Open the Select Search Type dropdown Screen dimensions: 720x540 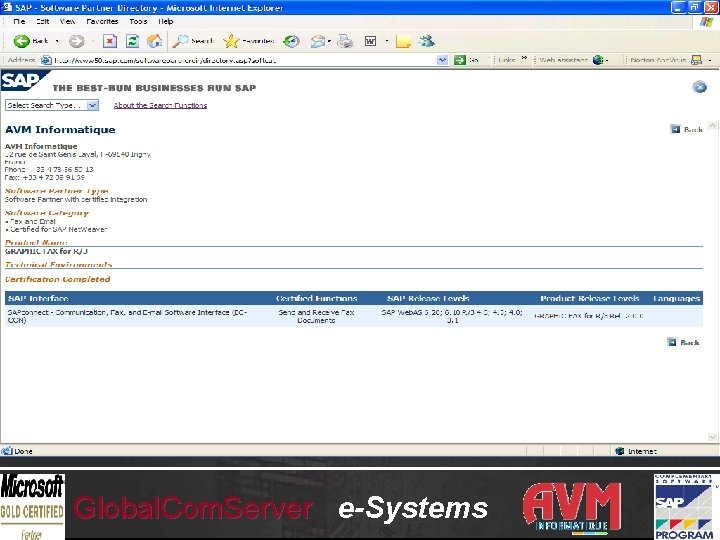52,106
